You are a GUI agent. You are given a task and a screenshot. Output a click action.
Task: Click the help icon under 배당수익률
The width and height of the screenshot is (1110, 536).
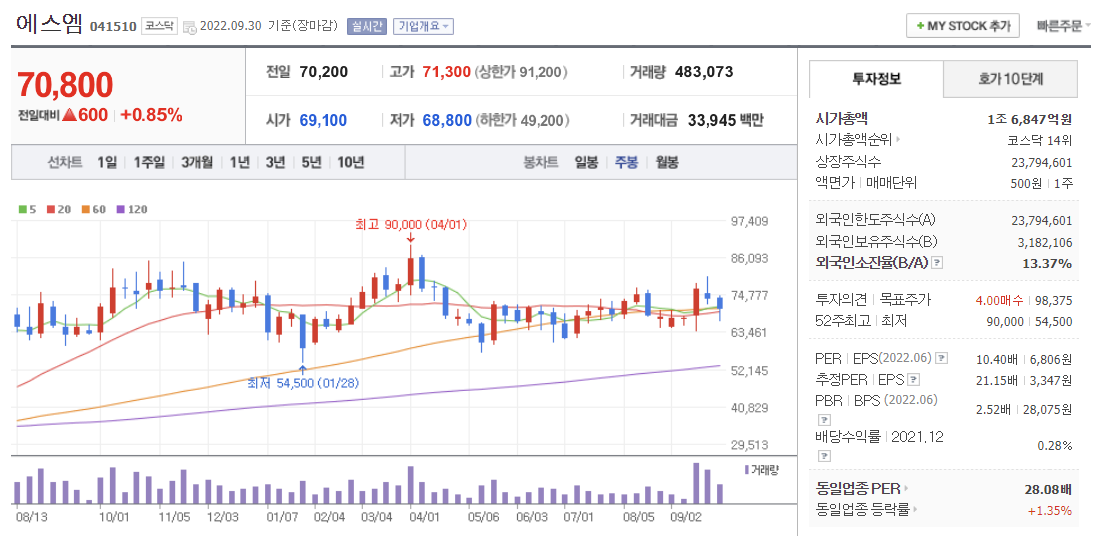click(823, 456)
